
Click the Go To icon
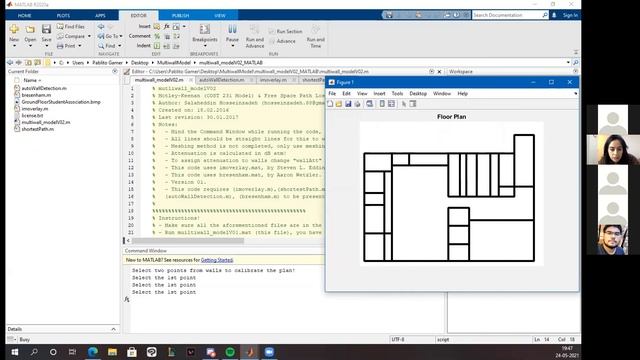101,36
